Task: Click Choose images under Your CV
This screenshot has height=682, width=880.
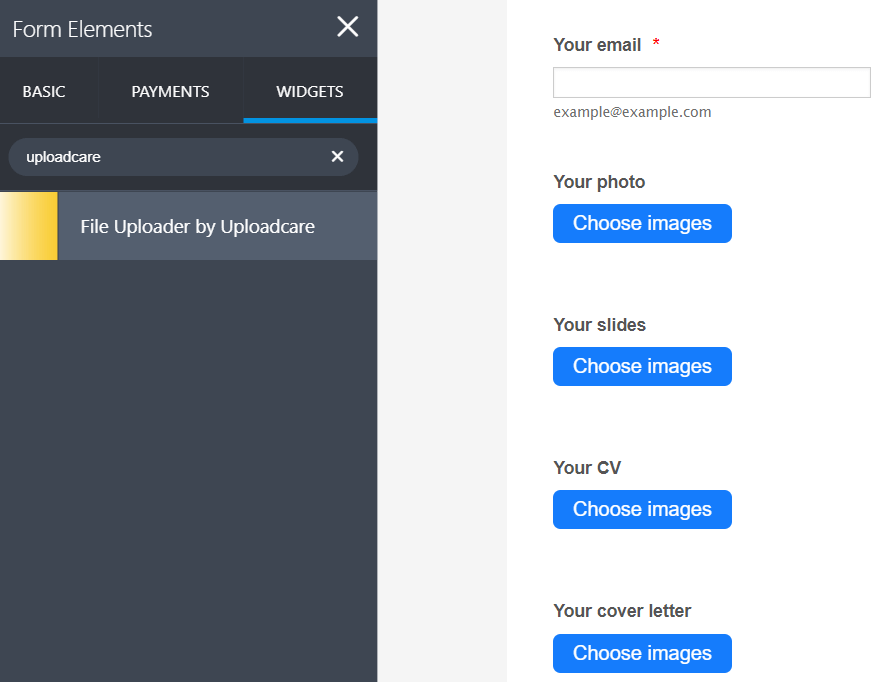Action: pos(642,509)
